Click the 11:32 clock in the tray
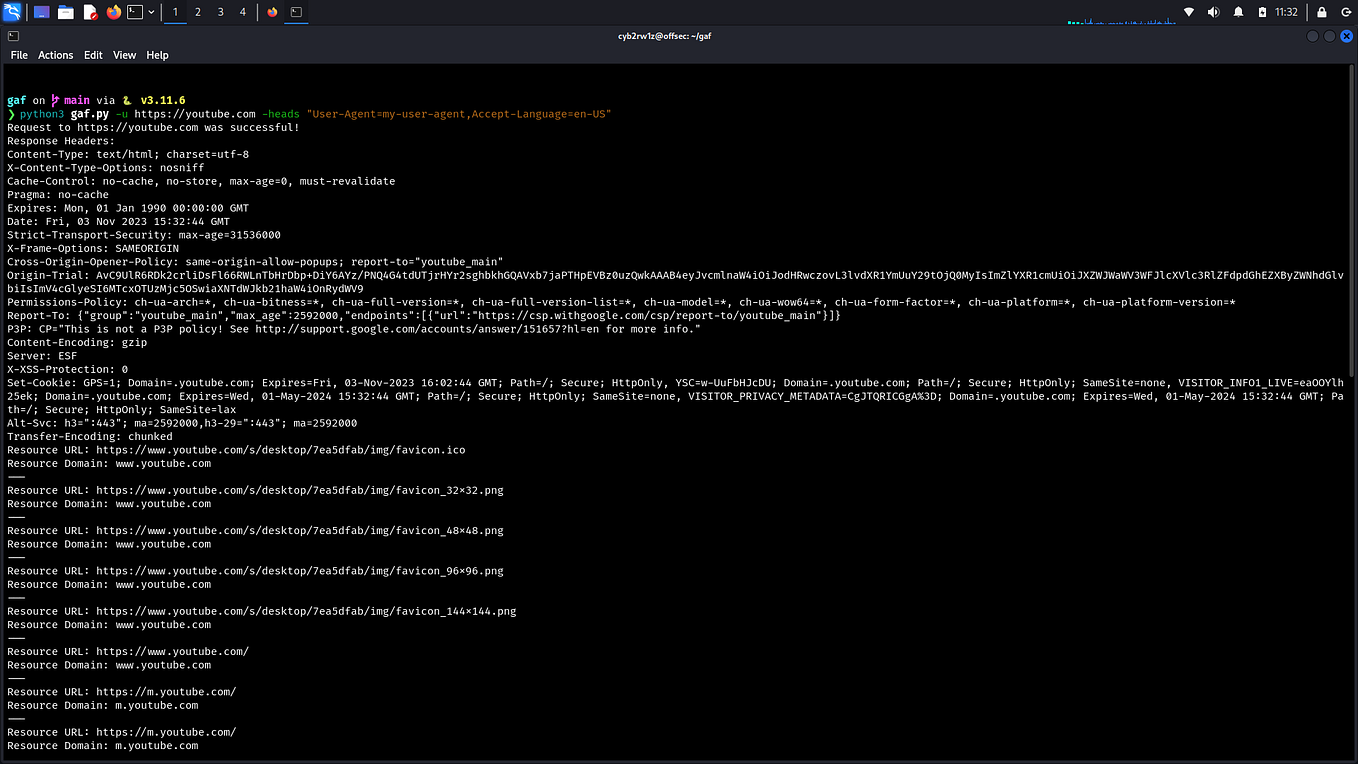1358x764 pixels. coord(1286,12)
